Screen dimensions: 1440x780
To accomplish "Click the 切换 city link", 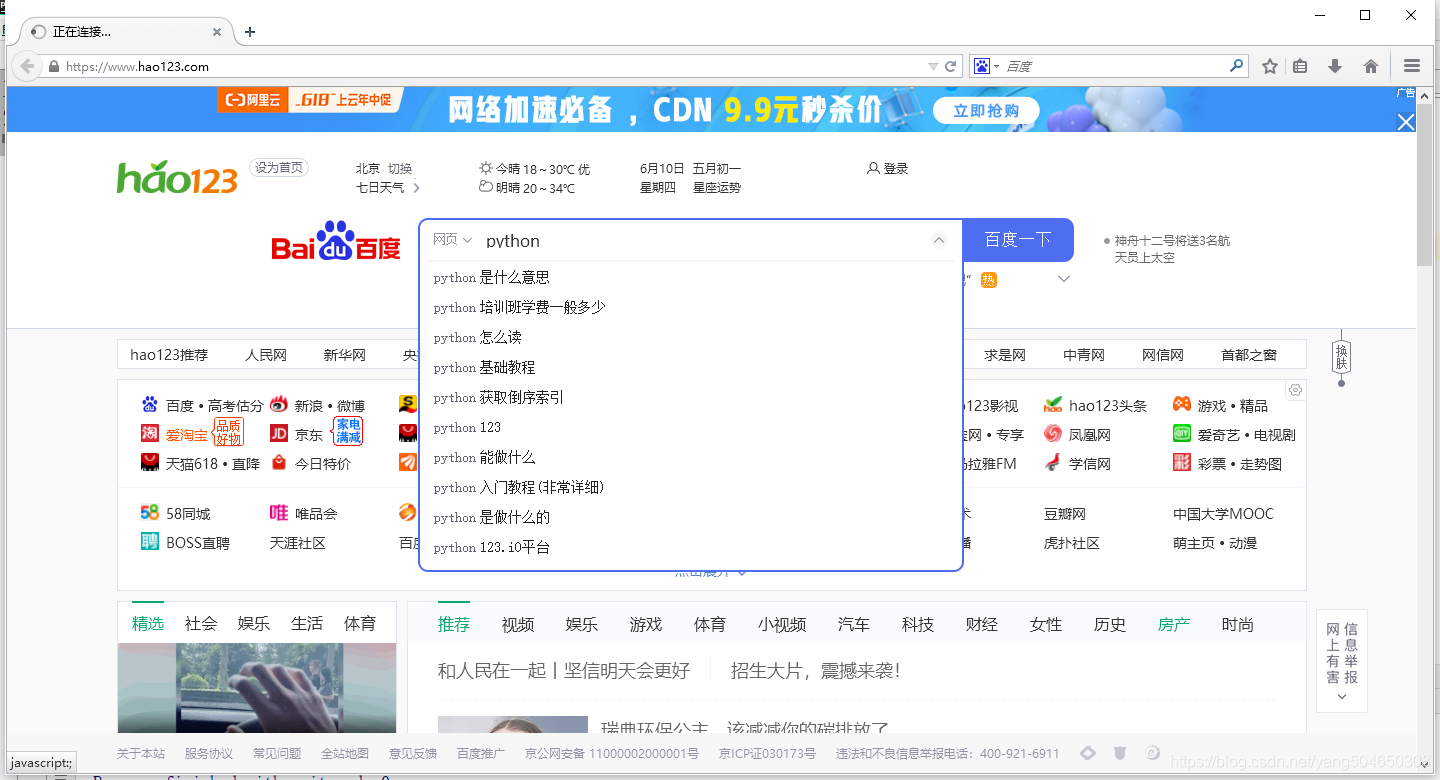I will (x=400, y=168).
